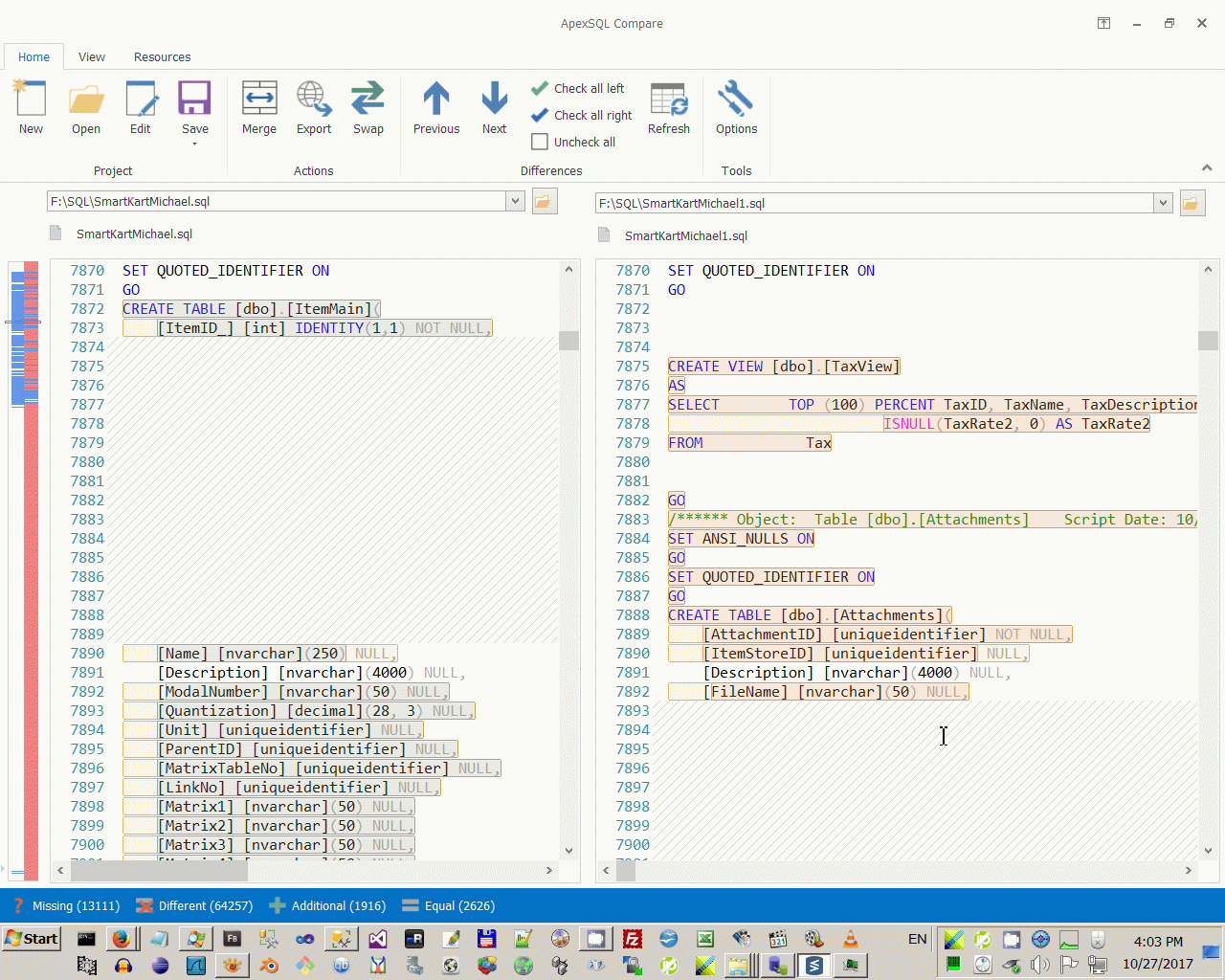Go to Previous difference

(x=436, y=100)
